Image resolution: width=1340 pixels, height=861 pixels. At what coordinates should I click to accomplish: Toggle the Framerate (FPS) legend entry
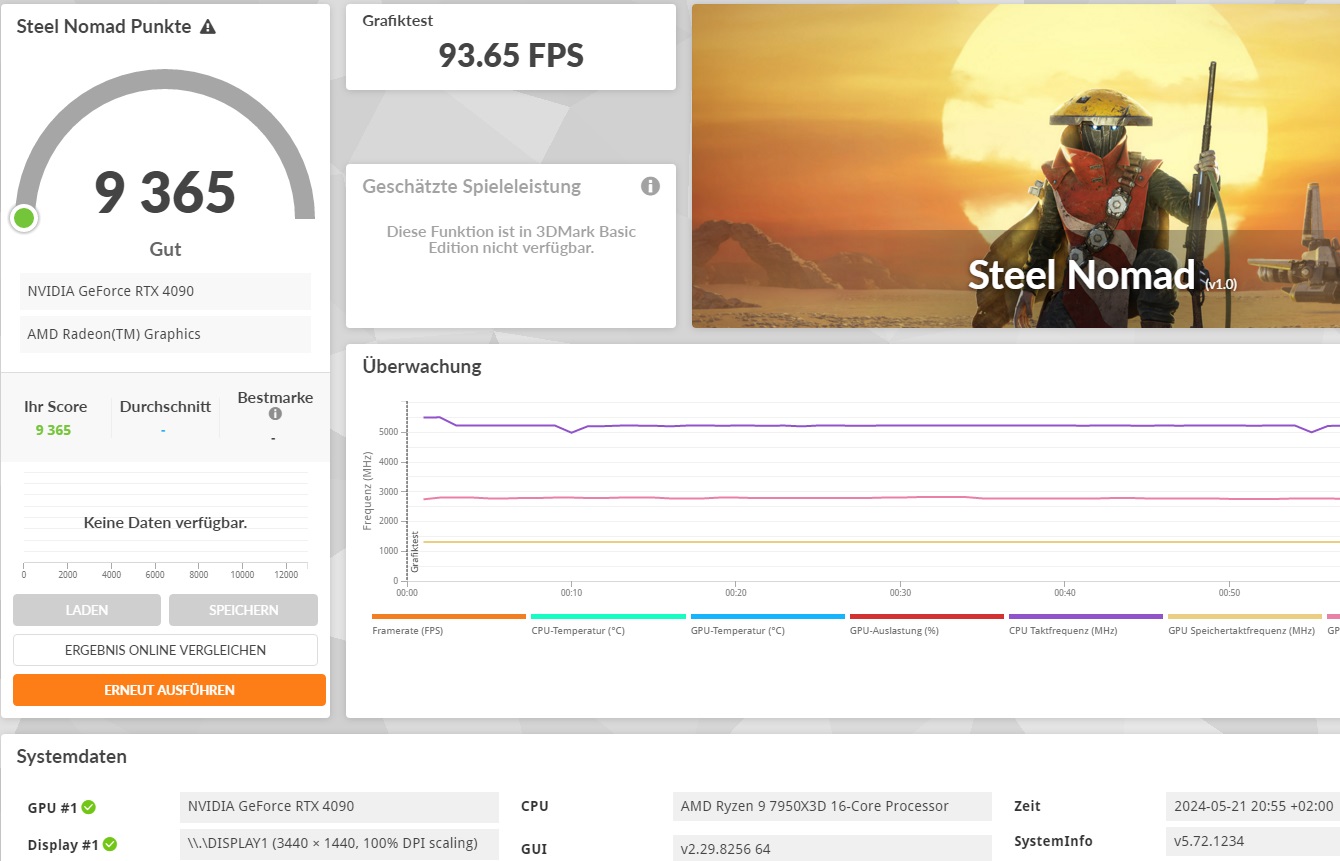click(x=448, y=624)
